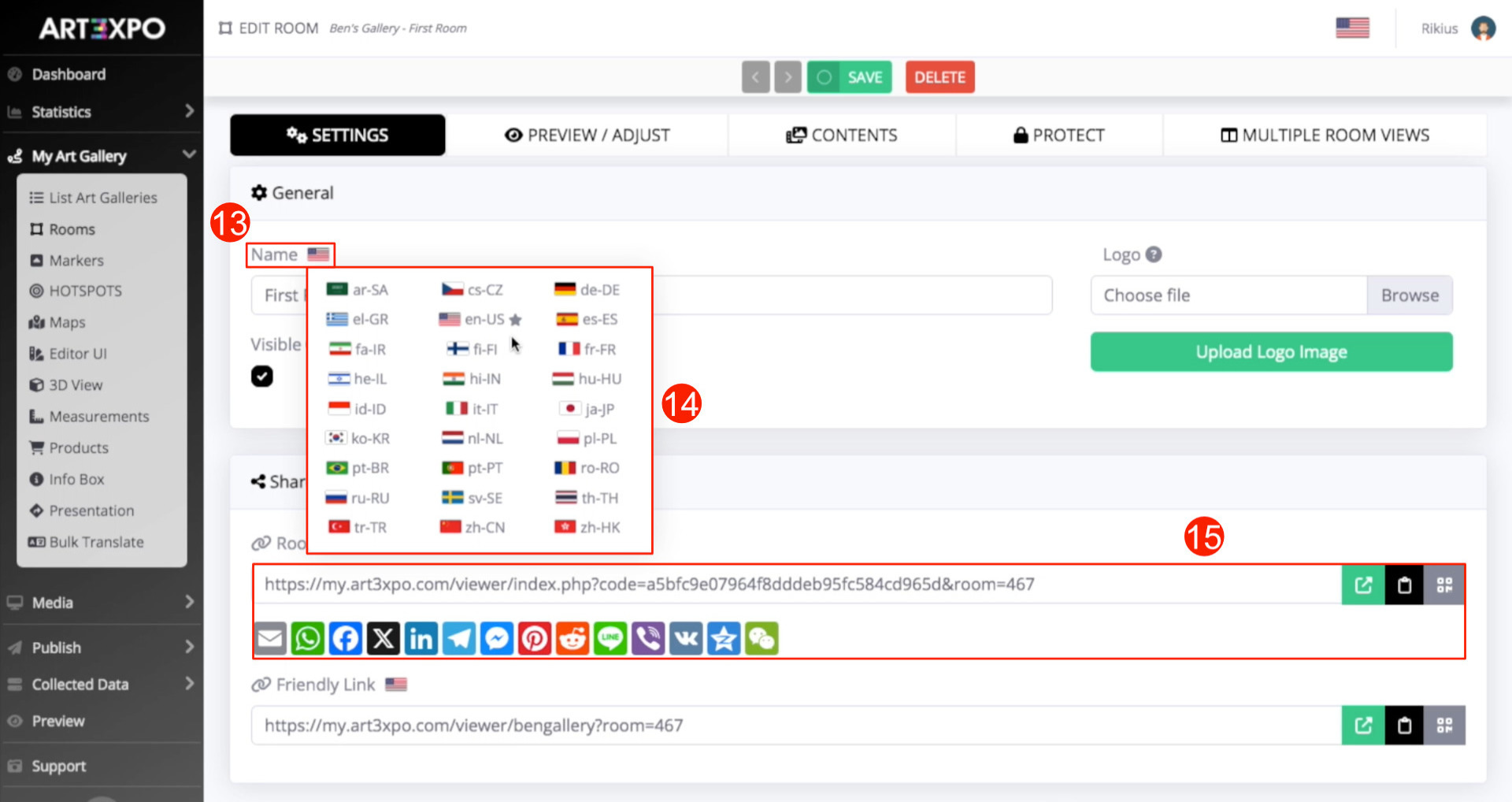Select the Settings tab
Viewport: 1512px width, 802px height.
pyautogui.click(x=338, y=135)
